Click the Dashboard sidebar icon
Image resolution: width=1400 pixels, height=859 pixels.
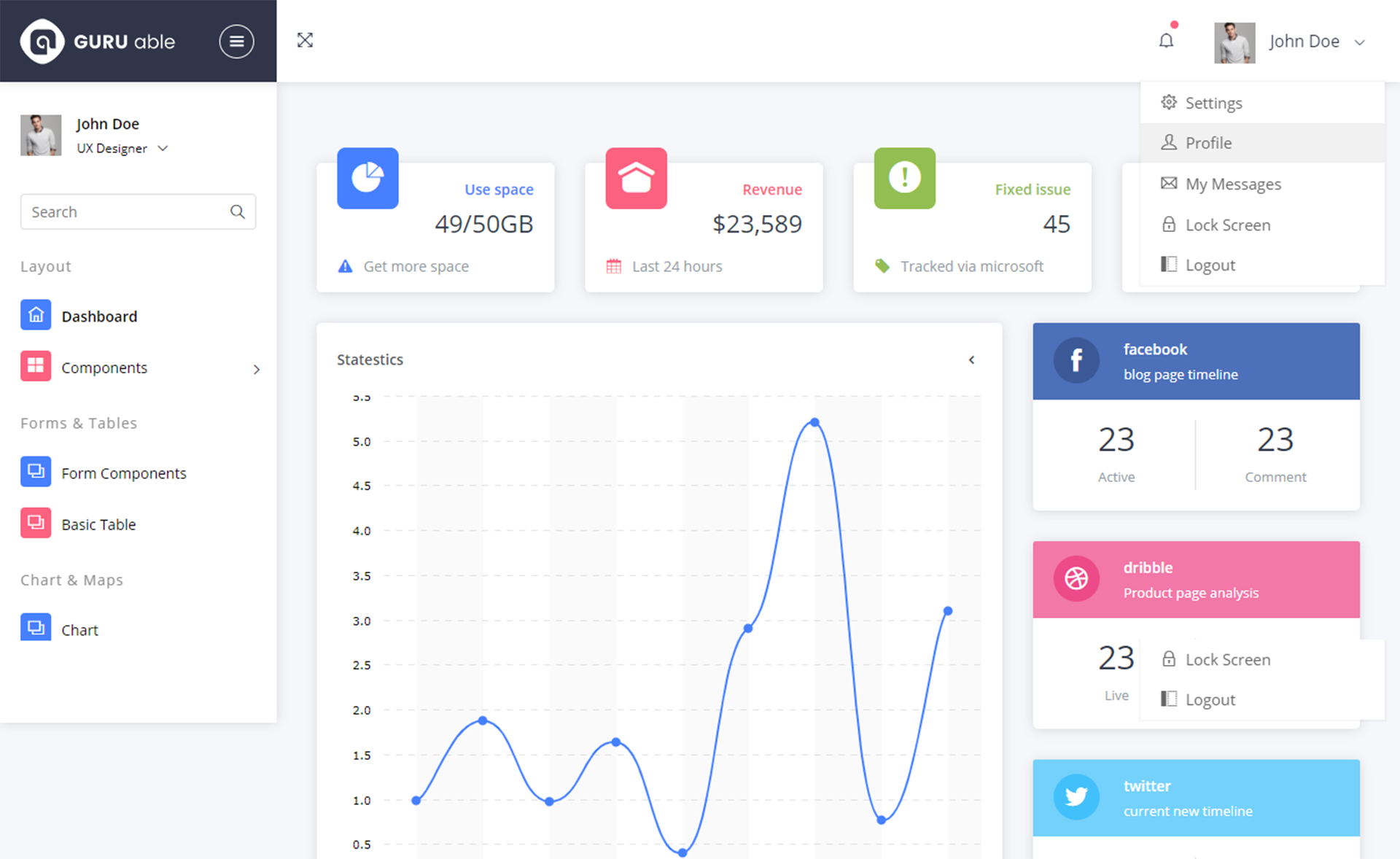(35, 315)
